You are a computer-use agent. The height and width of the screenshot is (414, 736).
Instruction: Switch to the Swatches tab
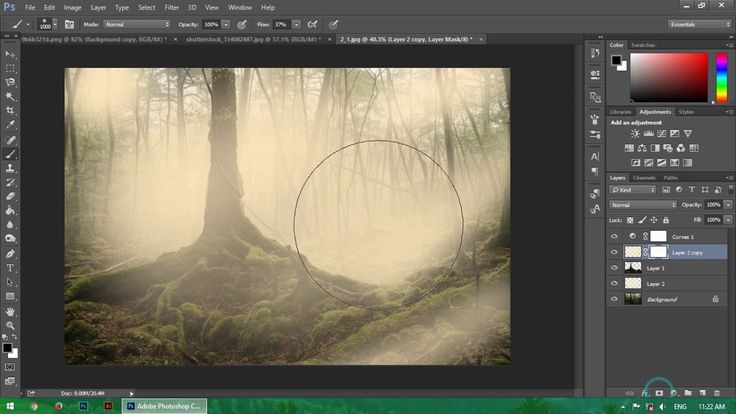(643, 45)
